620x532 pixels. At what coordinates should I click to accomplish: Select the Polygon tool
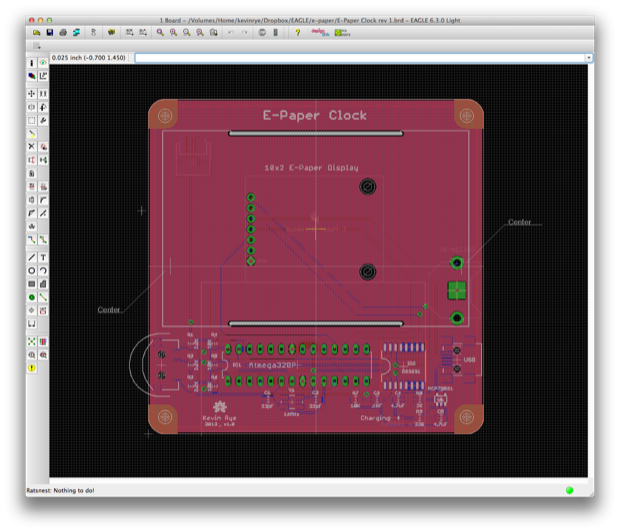(x=43, y=284)
